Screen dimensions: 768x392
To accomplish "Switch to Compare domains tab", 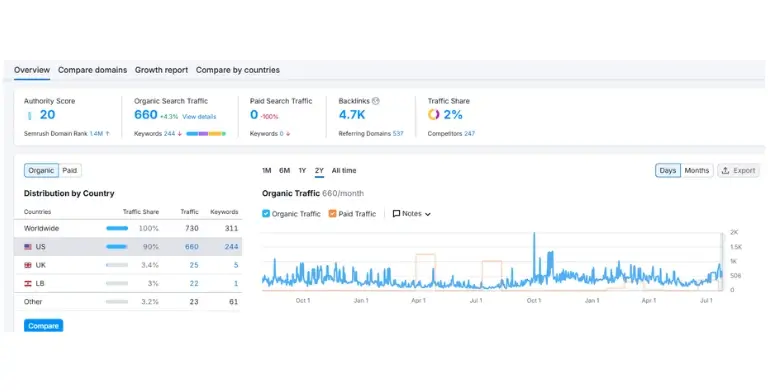I will pyautogui.click(x=92, y=70).
